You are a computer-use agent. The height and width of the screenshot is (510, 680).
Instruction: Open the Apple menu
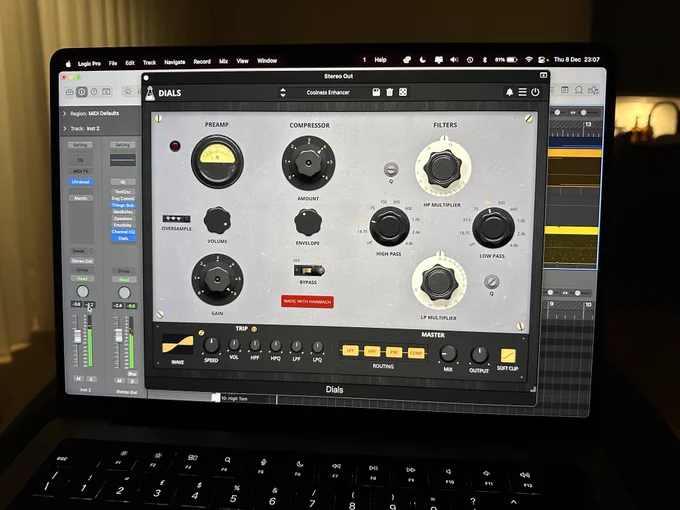68,64
